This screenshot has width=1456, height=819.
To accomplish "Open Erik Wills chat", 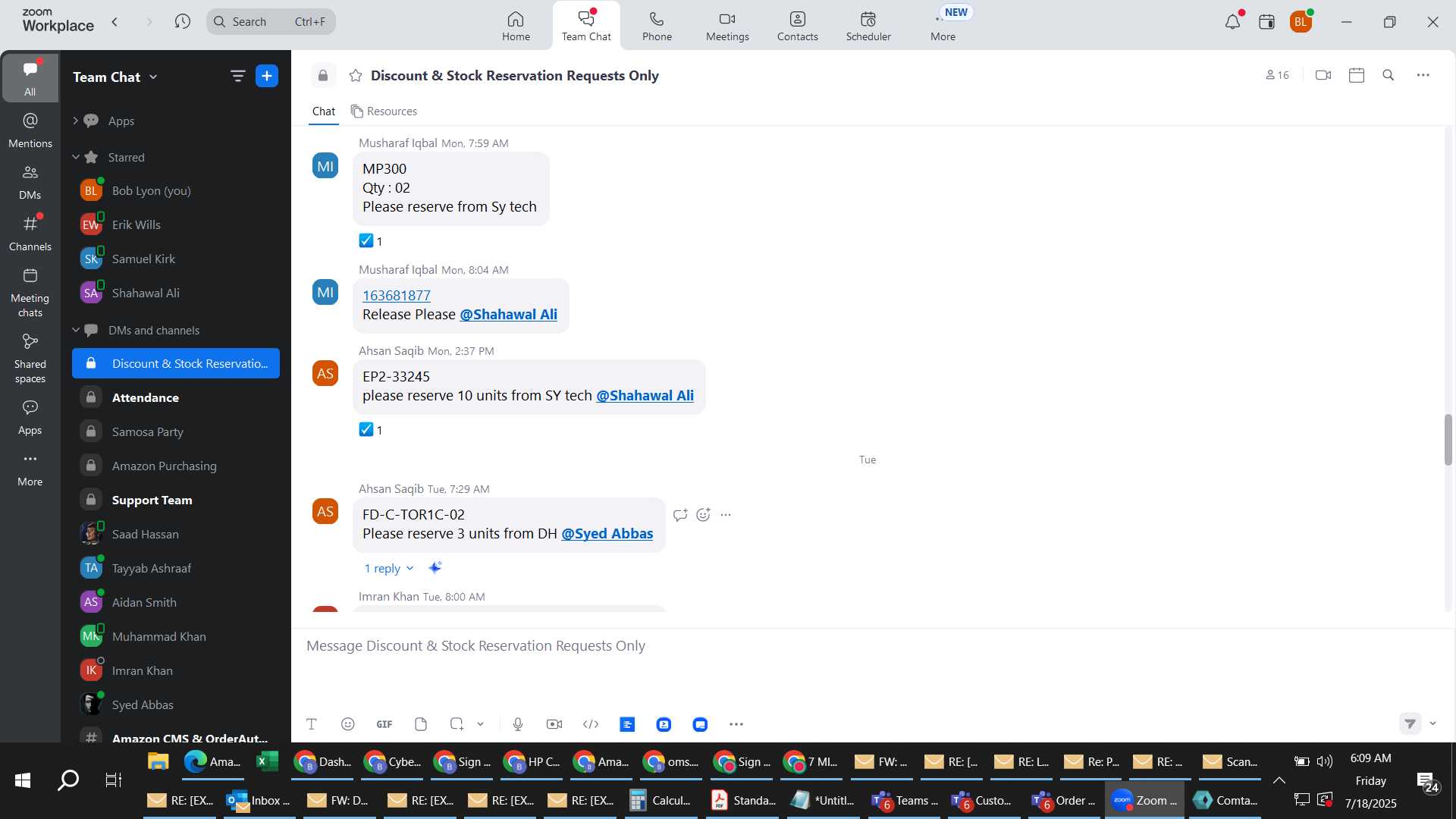I will point(176,224).
